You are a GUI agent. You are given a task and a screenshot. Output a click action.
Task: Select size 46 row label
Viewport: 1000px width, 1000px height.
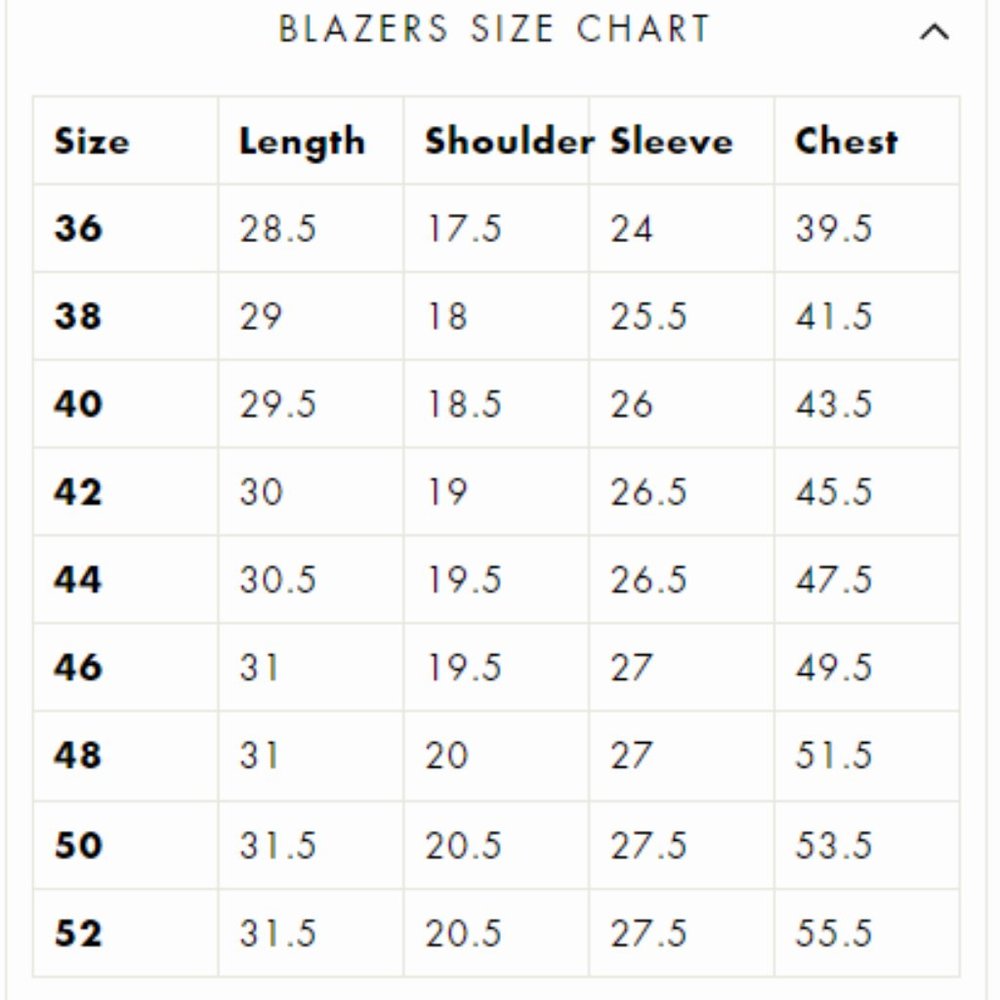[78, 668]
